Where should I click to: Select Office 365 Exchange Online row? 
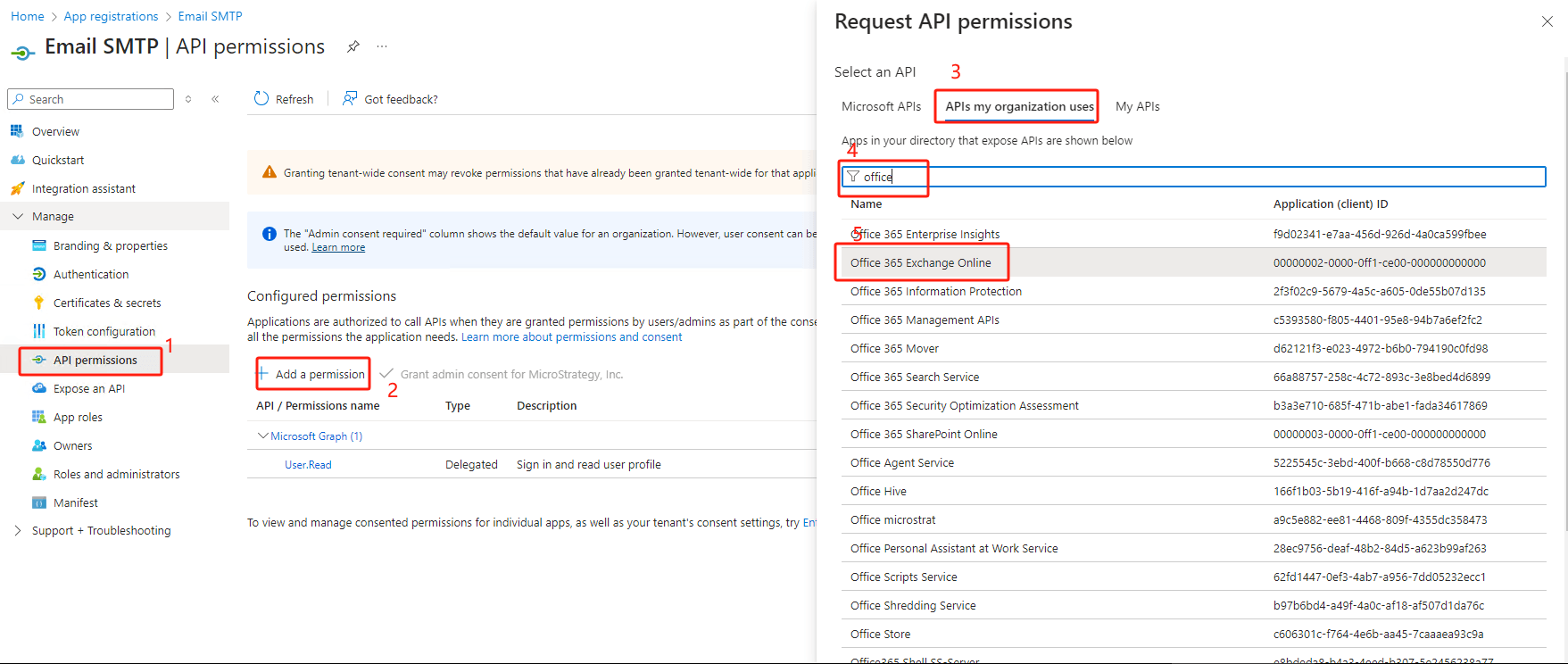pos(920,262)
